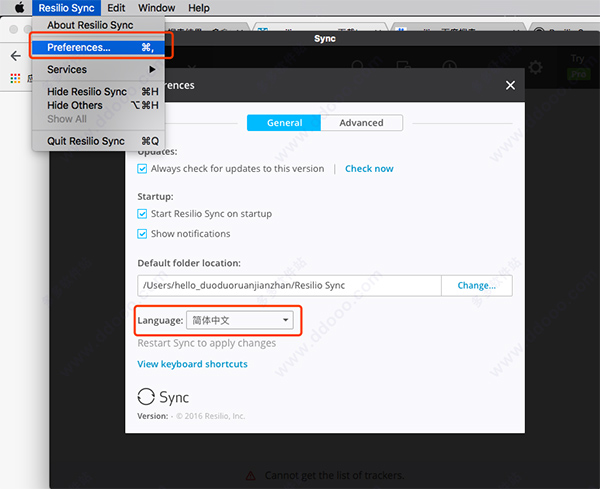Open the Language dropdown
600x489 pixels.
(240, 320)
